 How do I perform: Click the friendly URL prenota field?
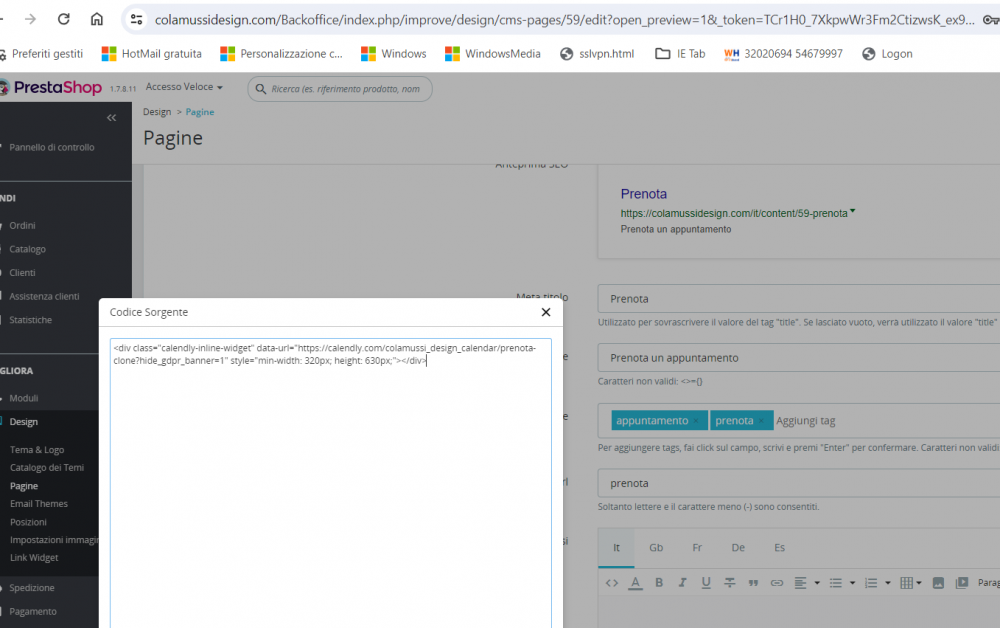click(x=798, y=483)
